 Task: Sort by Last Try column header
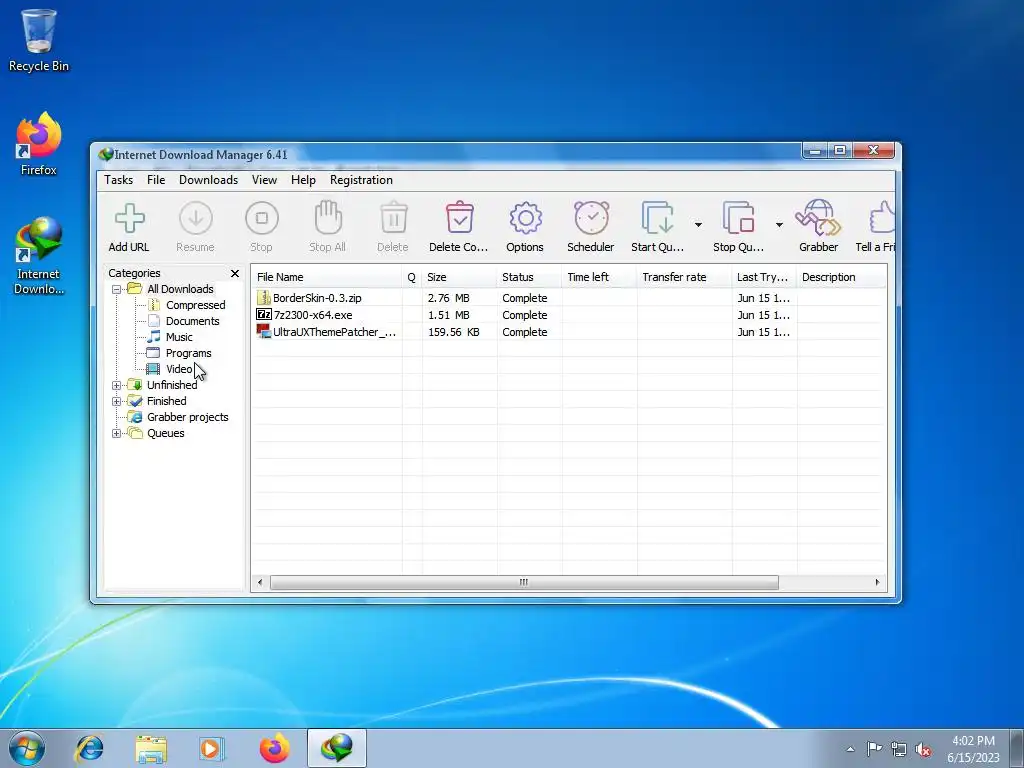[764, 277]
